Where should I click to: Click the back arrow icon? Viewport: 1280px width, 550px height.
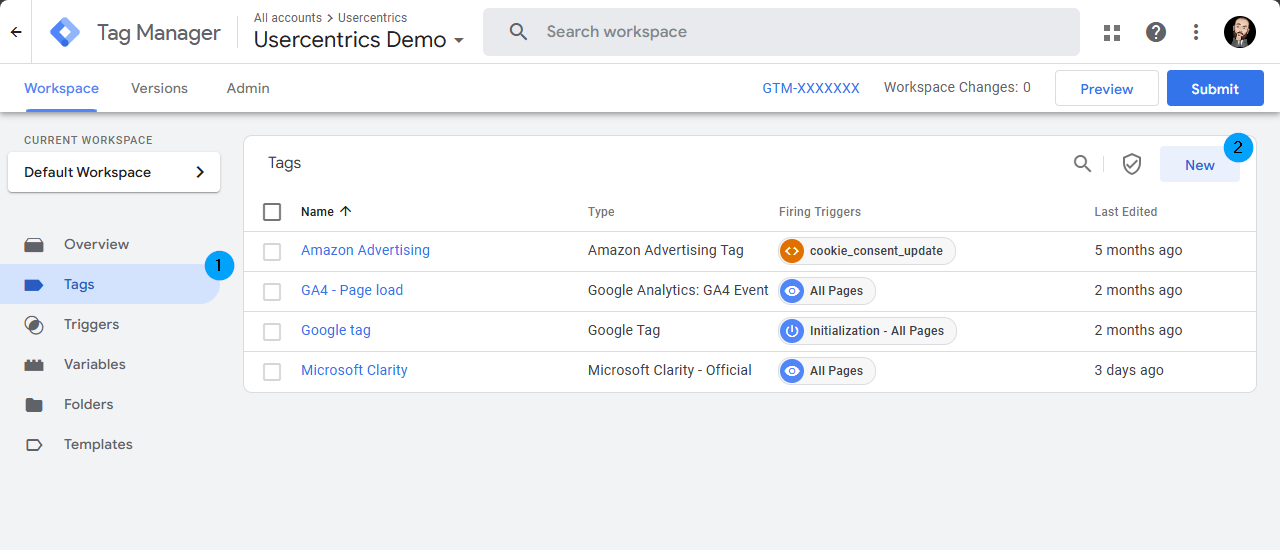pyautogui.click(x=16, y=32)
